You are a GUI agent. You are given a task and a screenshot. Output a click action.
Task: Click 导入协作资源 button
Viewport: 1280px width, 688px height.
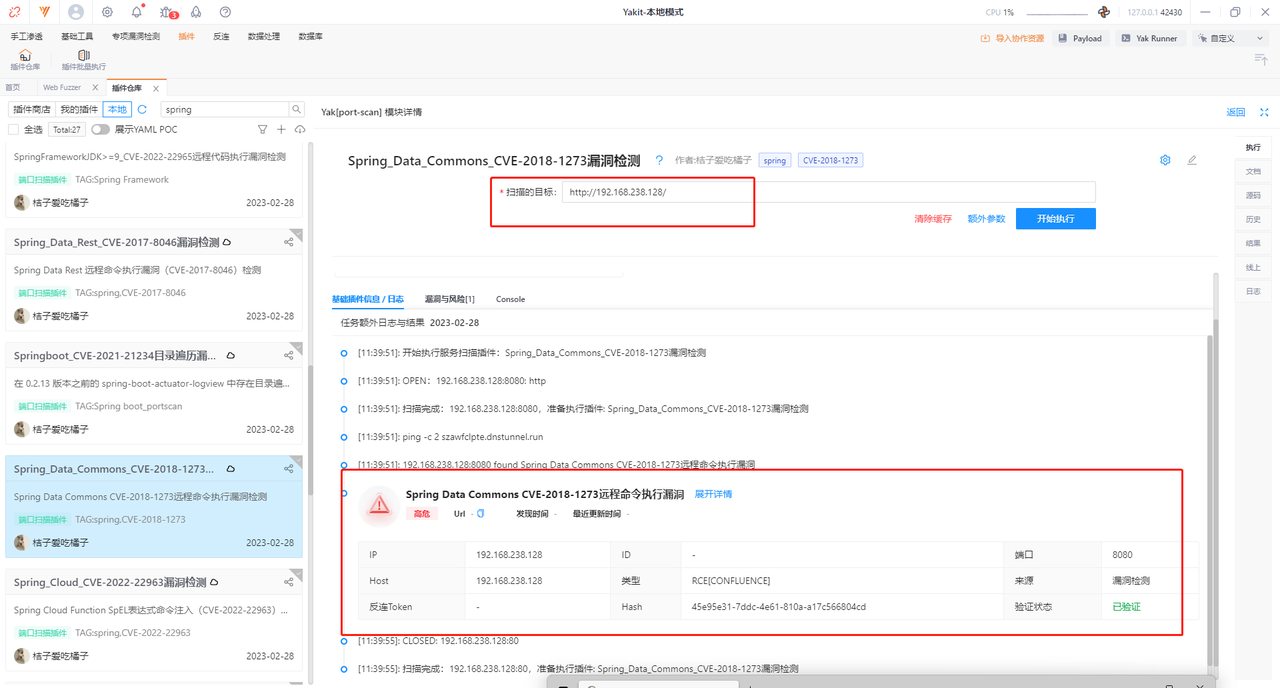point(1012,38)
